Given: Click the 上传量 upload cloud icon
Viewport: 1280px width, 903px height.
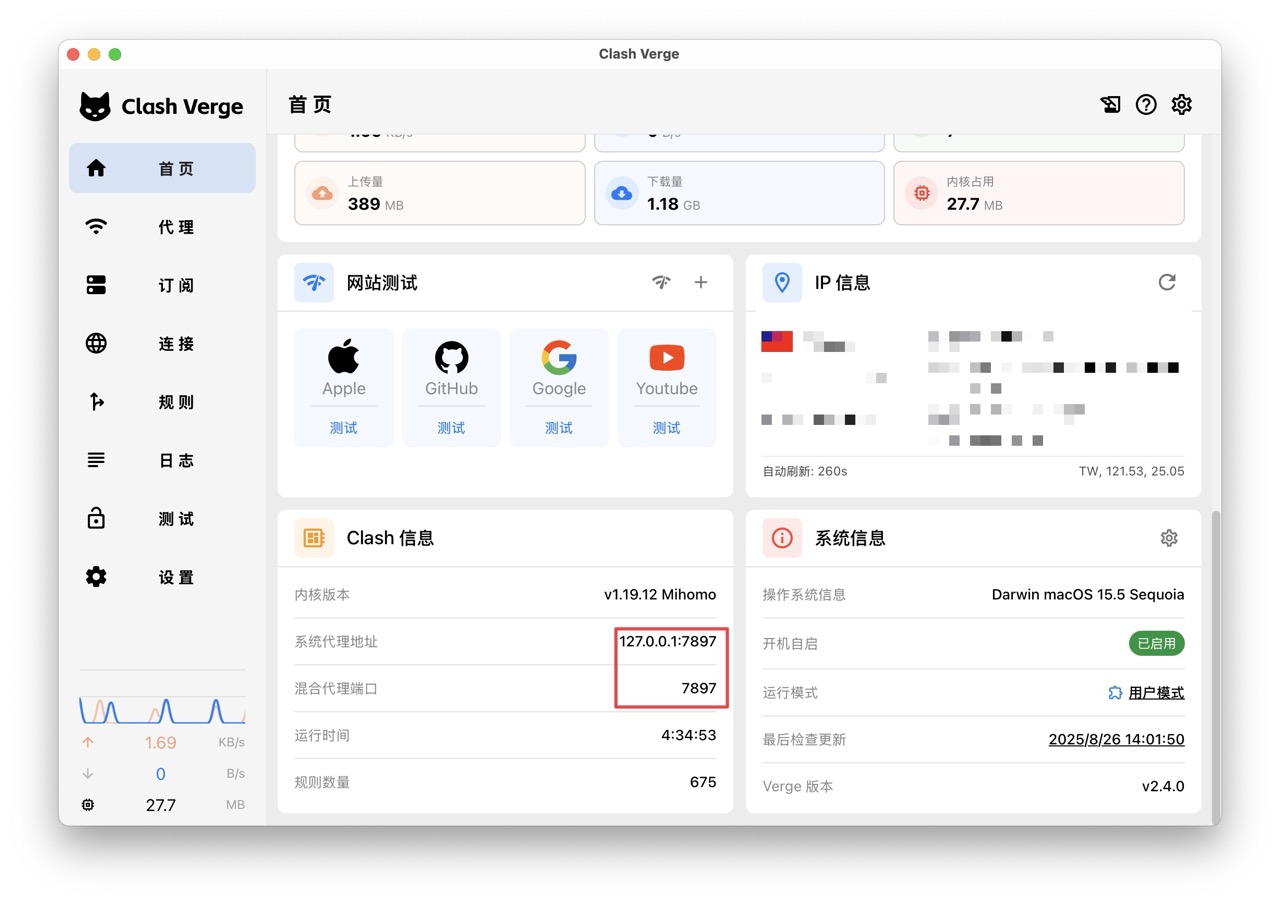Looking at the screenshot, I should [x=322, y=193].
